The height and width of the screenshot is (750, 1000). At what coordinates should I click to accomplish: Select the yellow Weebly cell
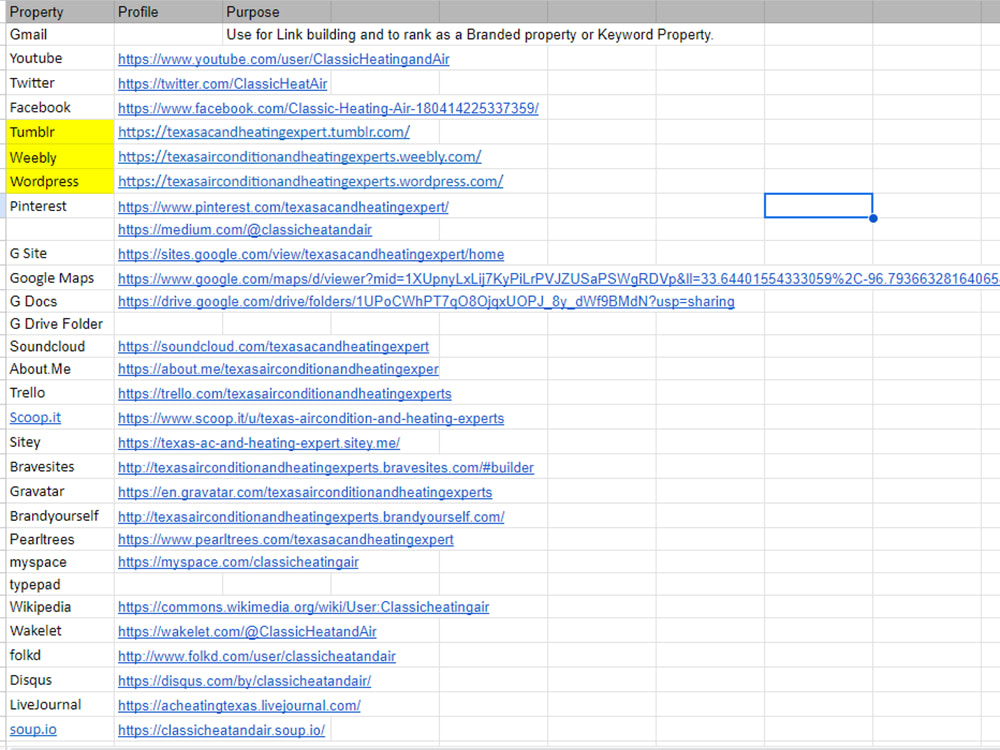[x=60, y=157]
